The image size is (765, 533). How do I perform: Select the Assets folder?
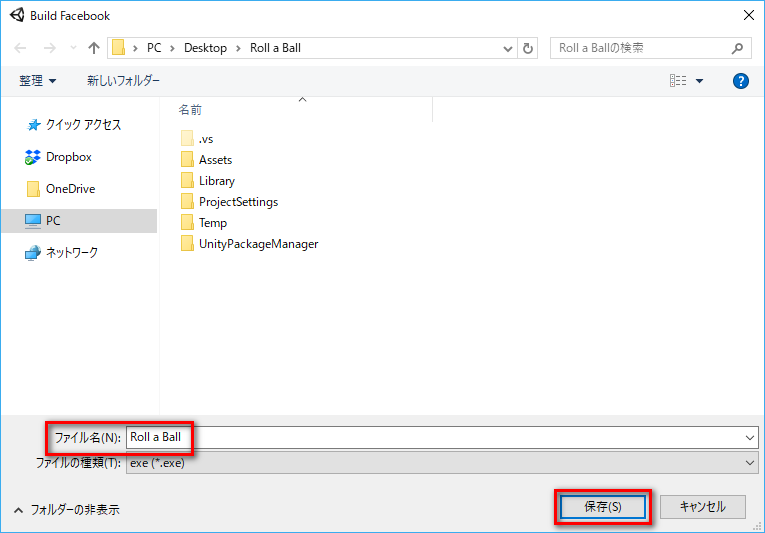pyautogui.click(x=206, y=160)
